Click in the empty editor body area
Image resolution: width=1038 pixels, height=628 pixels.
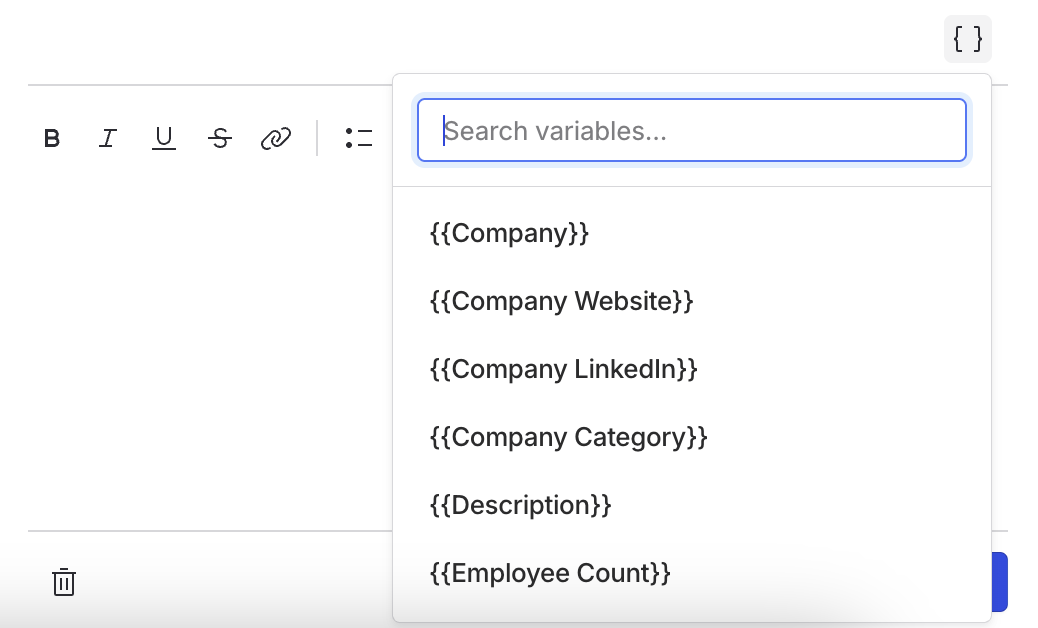tap(200, 350)
